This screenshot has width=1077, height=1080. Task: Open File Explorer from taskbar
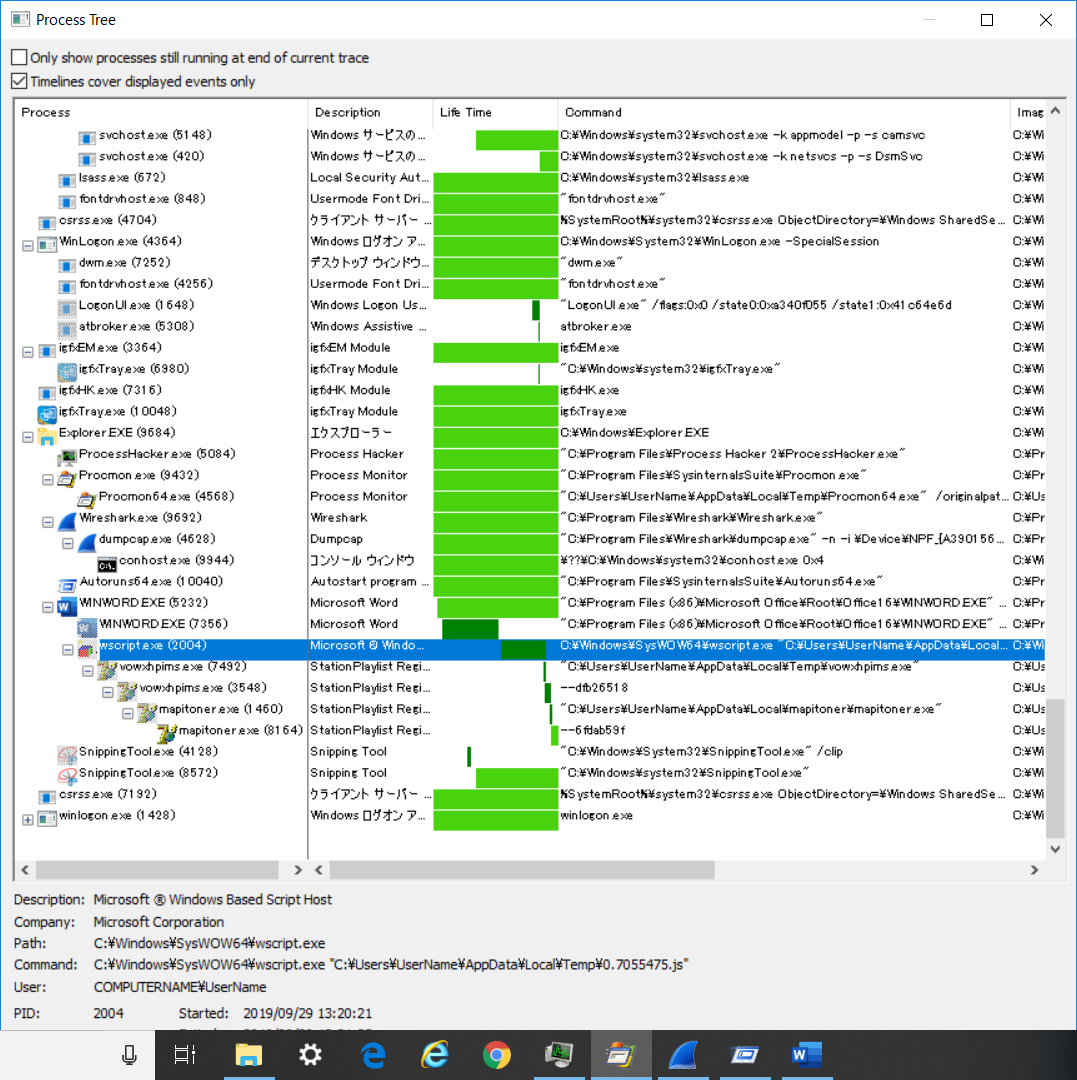(x=249, y=1055)
